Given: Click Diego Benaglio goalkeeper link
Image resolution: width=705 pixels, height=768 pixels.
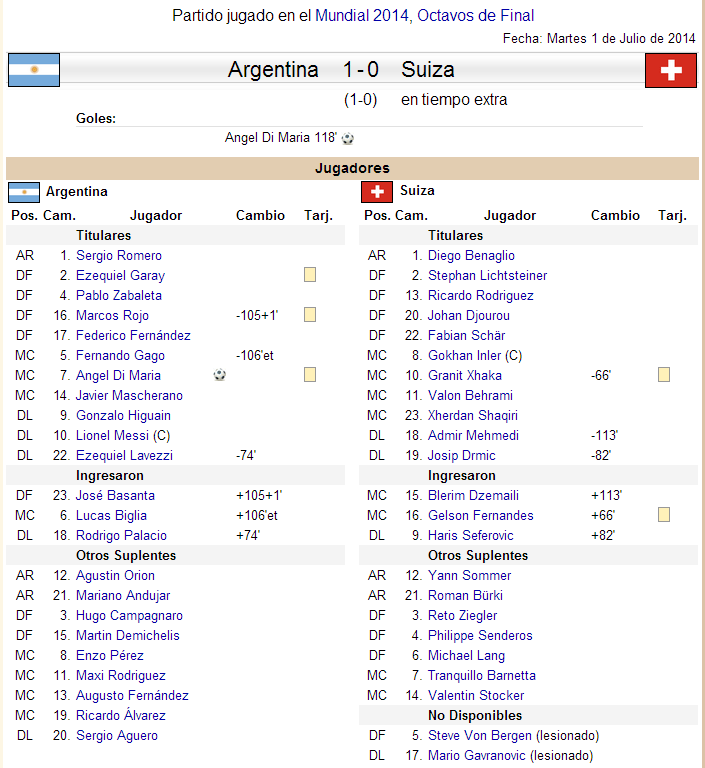Looking at the screenshot, I should [x=471, y=255].
